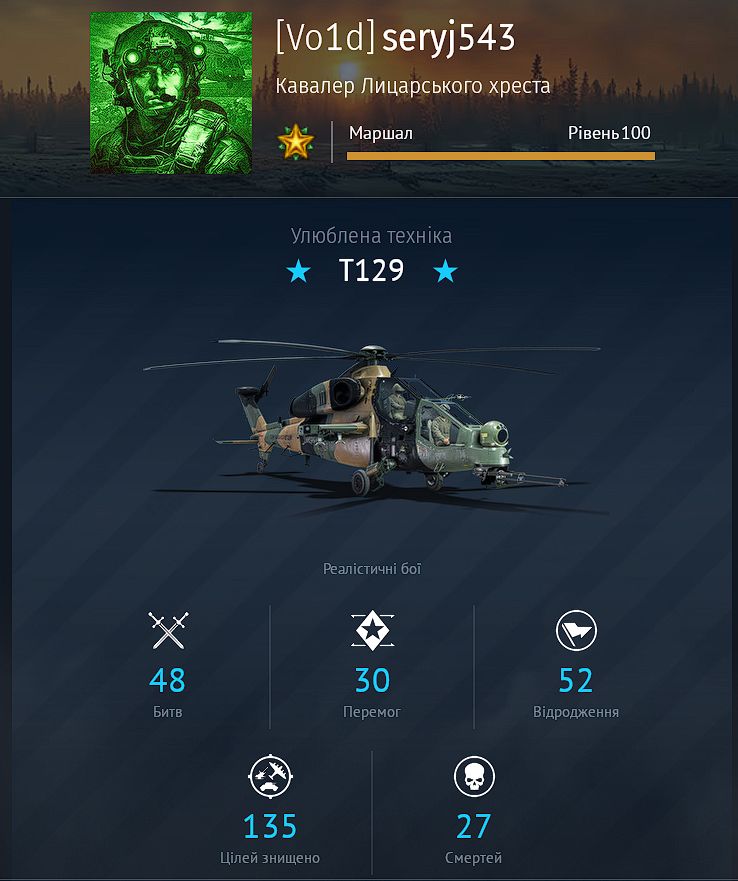Click the Рівень 100 level label
Viewport: 738px width, 881px height.
point(609,133)
